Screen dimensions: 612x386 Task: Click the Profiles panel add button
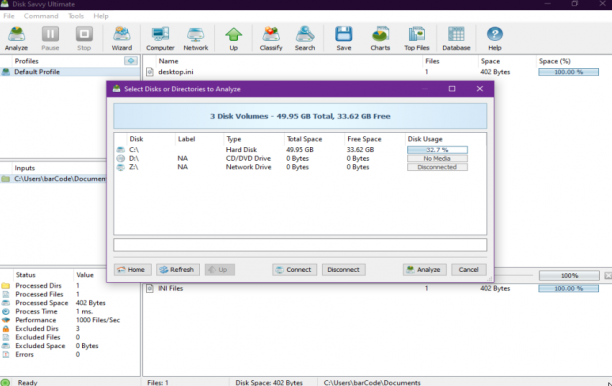point(131,61)
